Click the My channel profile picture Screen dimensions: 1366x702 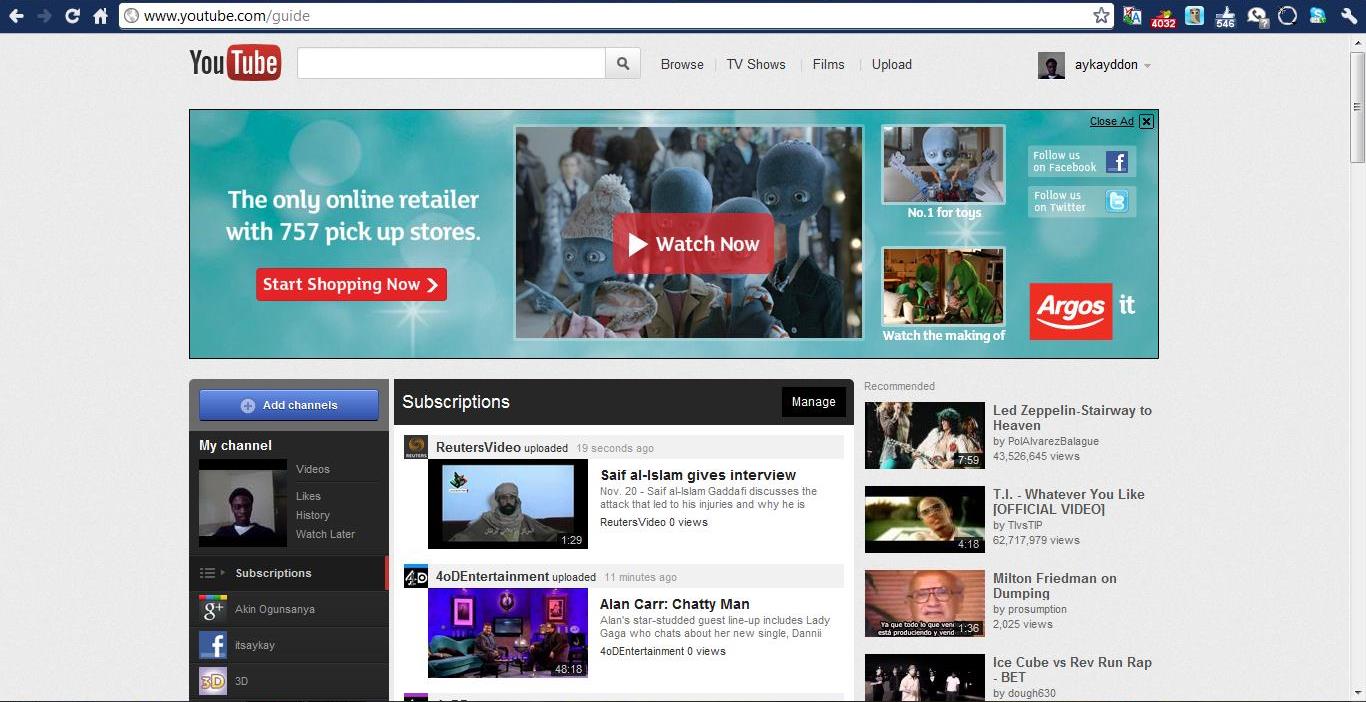click(243, 503)
